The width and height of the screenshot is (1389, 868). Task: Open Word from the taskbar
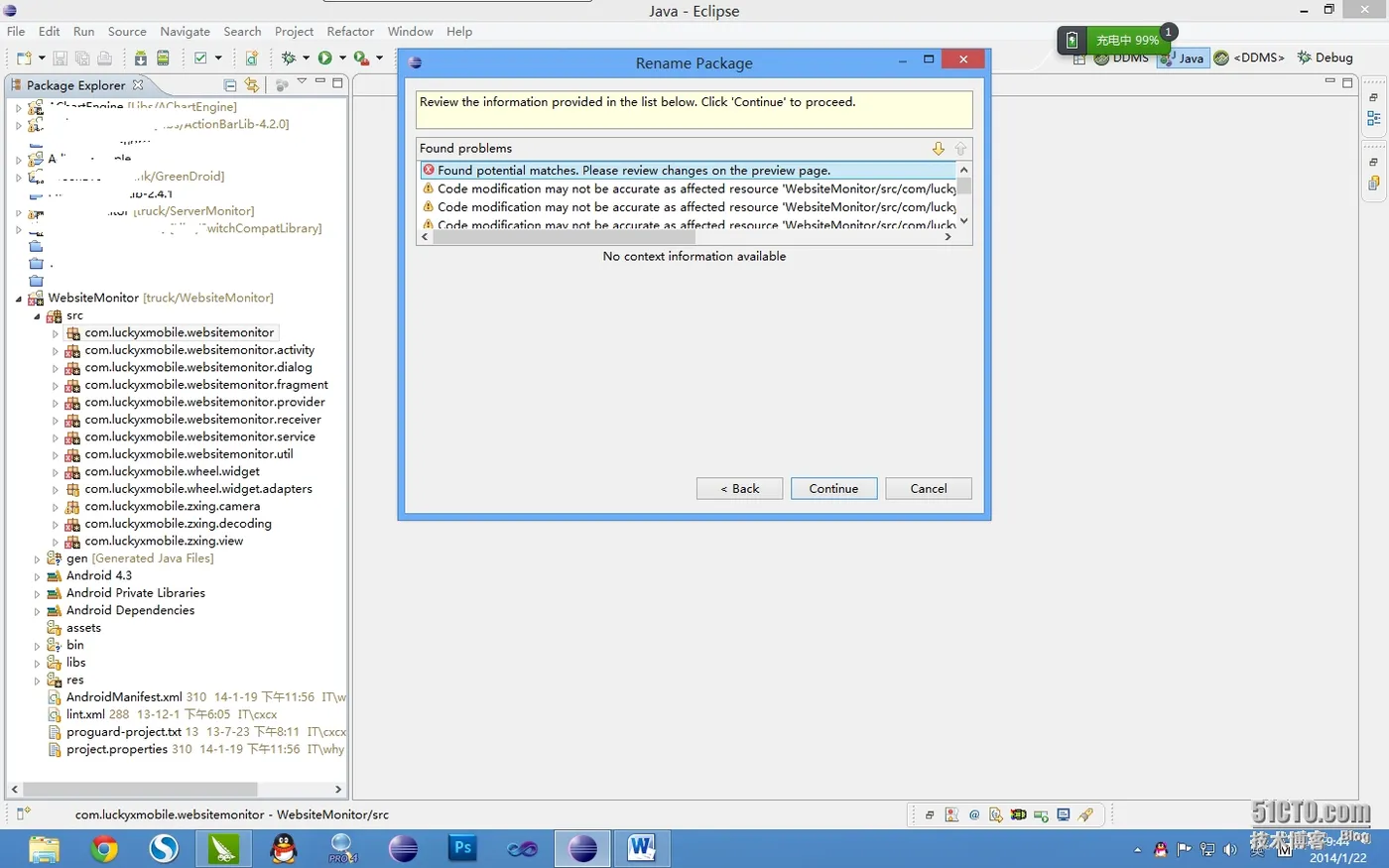tap(641, 849)
